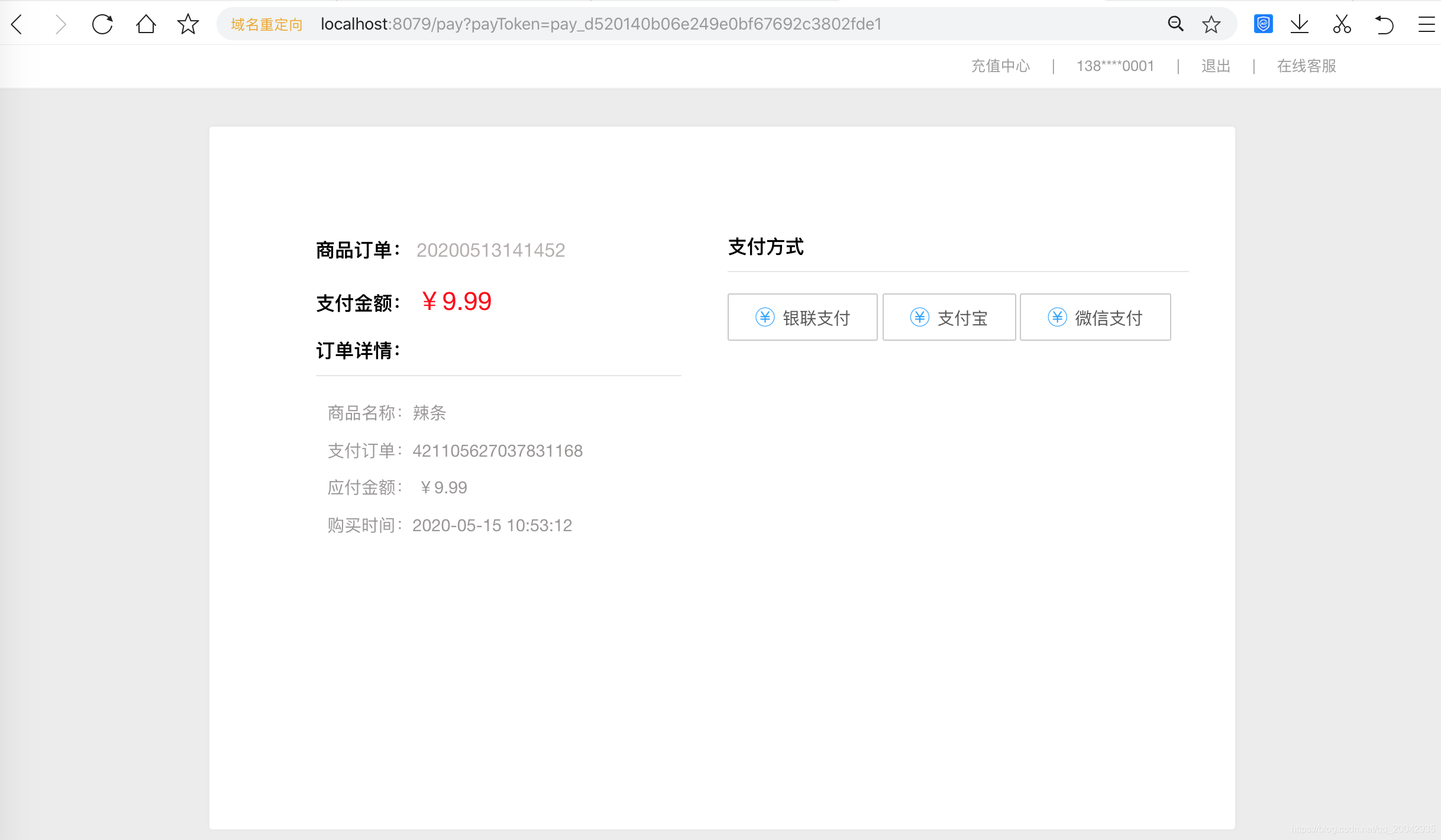Open the 充值中心 link
1441x840 pixels.
click(x=1000, y=66)
